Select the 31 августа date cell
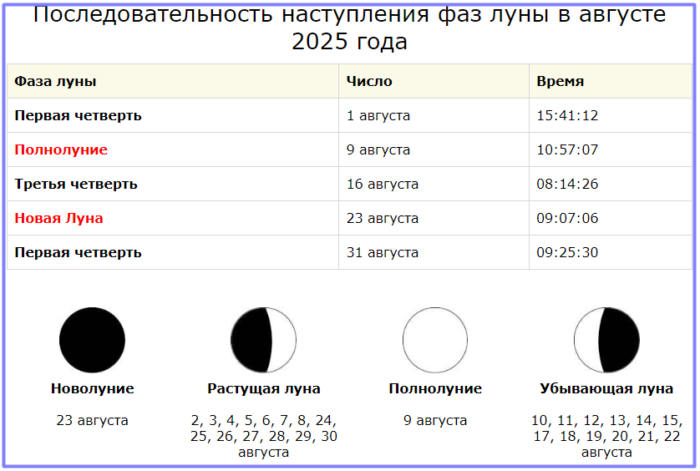Screen dimensions: 700x471 click(382, 252)
